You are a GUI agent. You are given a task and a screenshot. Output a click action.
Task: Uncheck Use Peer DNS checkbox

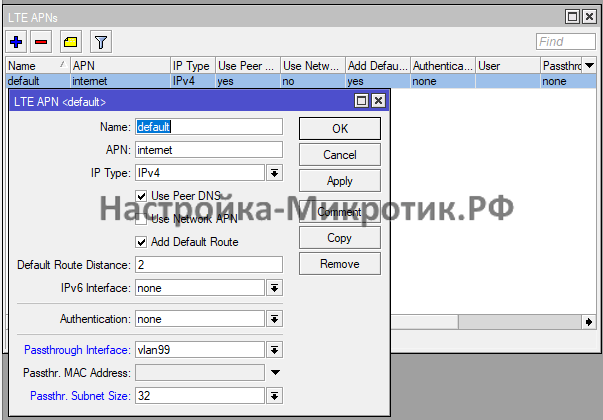click(x=141, y=196)
